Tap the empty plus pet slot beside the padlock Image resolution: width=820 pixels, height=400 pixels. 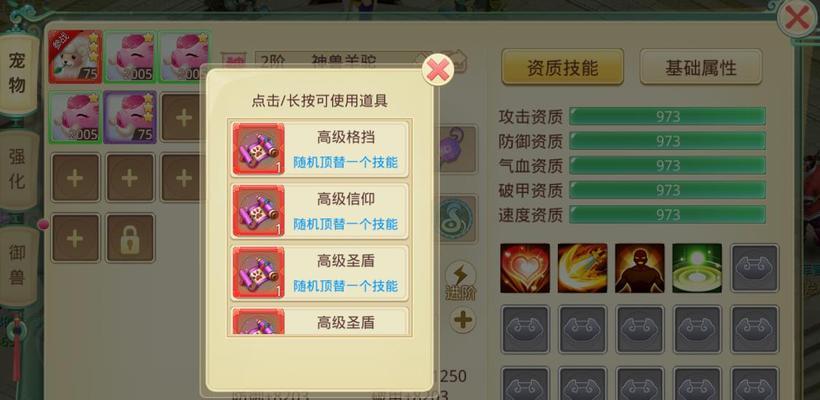coord(75,238)
